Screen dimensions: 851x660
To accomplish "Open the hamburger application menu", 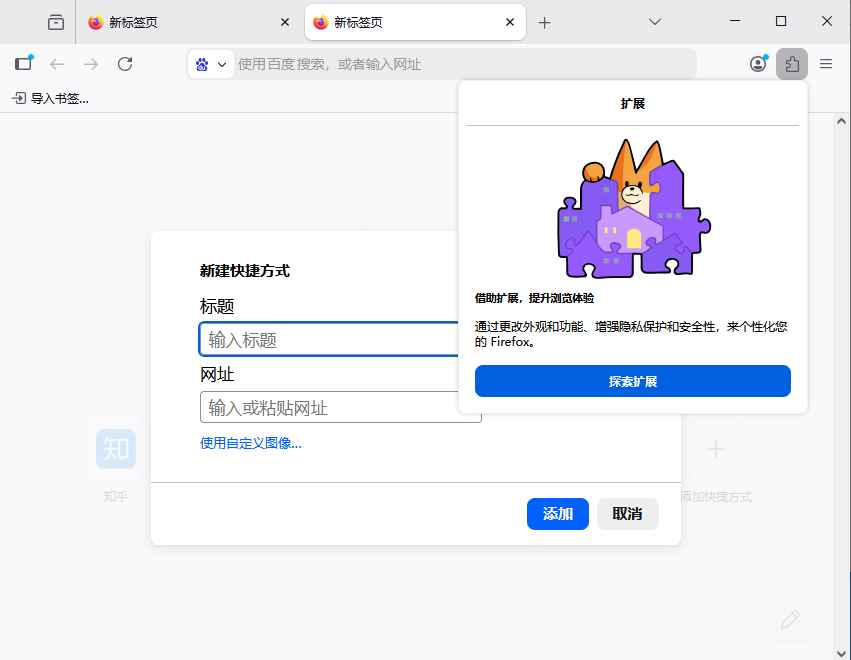I will (x=826, y=64).
